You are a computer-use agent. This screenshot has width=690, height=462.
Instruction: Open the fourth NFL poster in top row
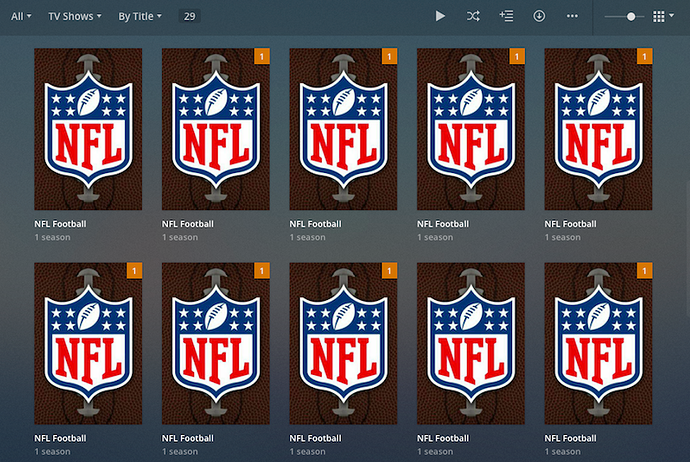tap(471, 129)
